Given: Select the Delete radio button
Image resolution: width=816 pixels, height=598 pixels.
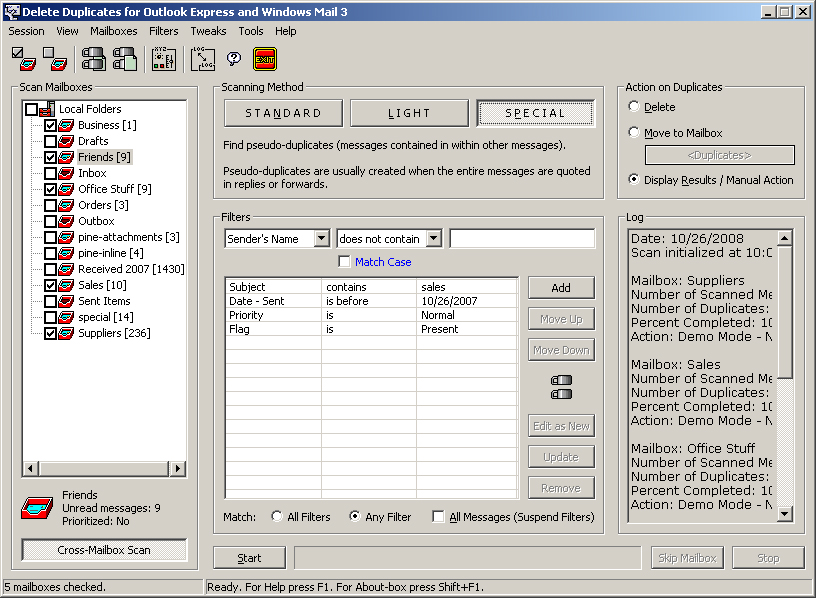Looking at the screenshot, I should pyautogui.click(x=634, y=107).
